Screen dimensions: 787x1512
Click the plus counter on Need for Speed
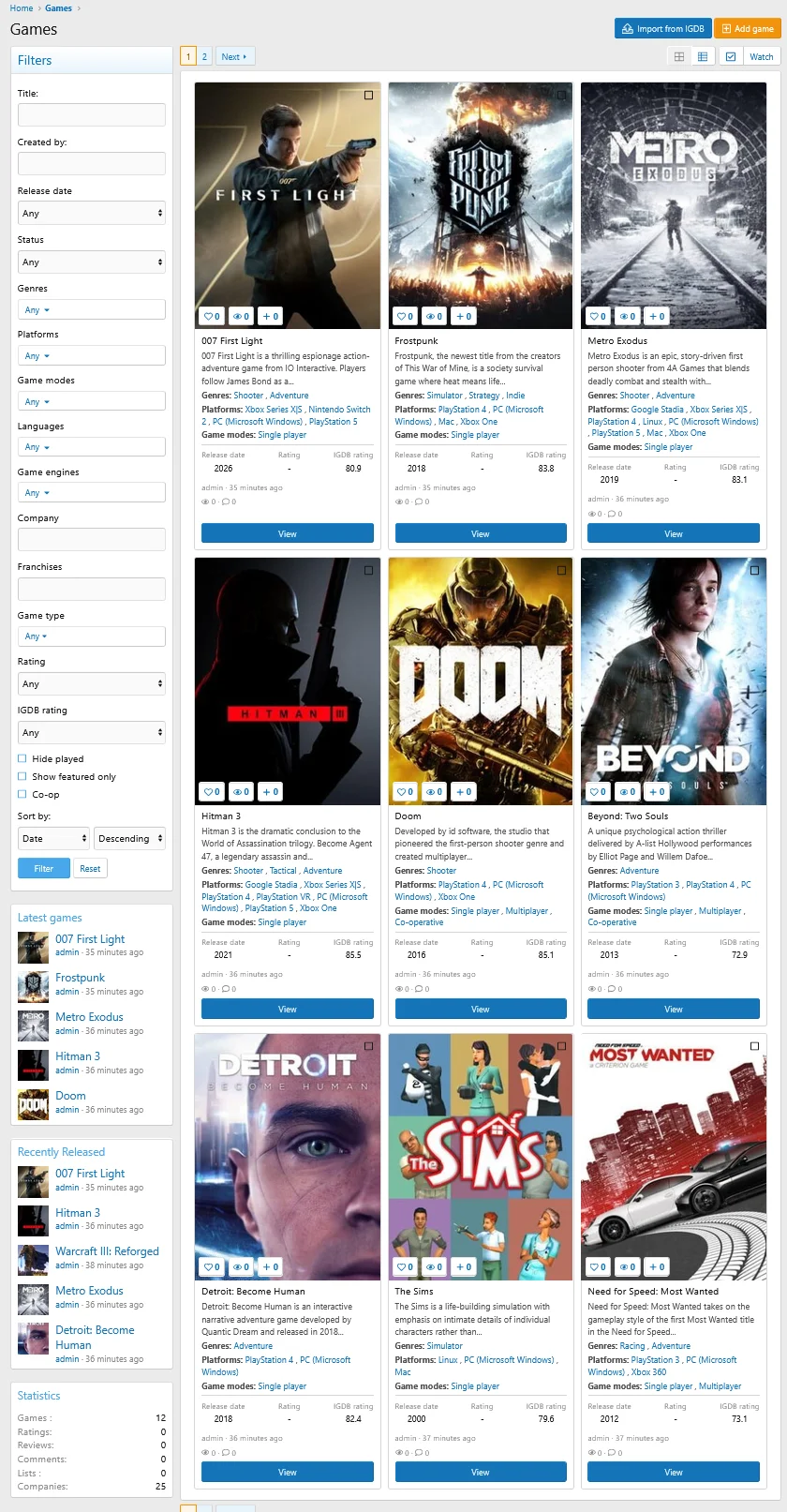(657, 1266)
